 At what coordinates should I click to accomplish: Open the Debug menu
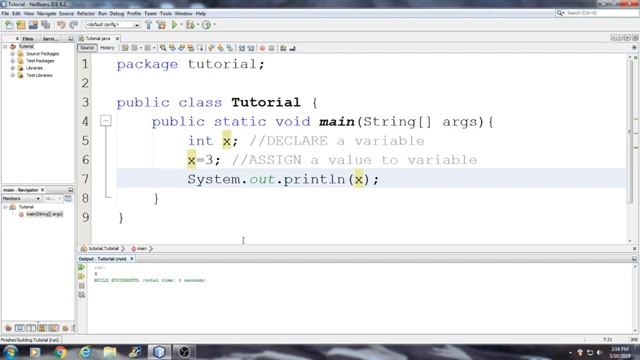[117, 13]
